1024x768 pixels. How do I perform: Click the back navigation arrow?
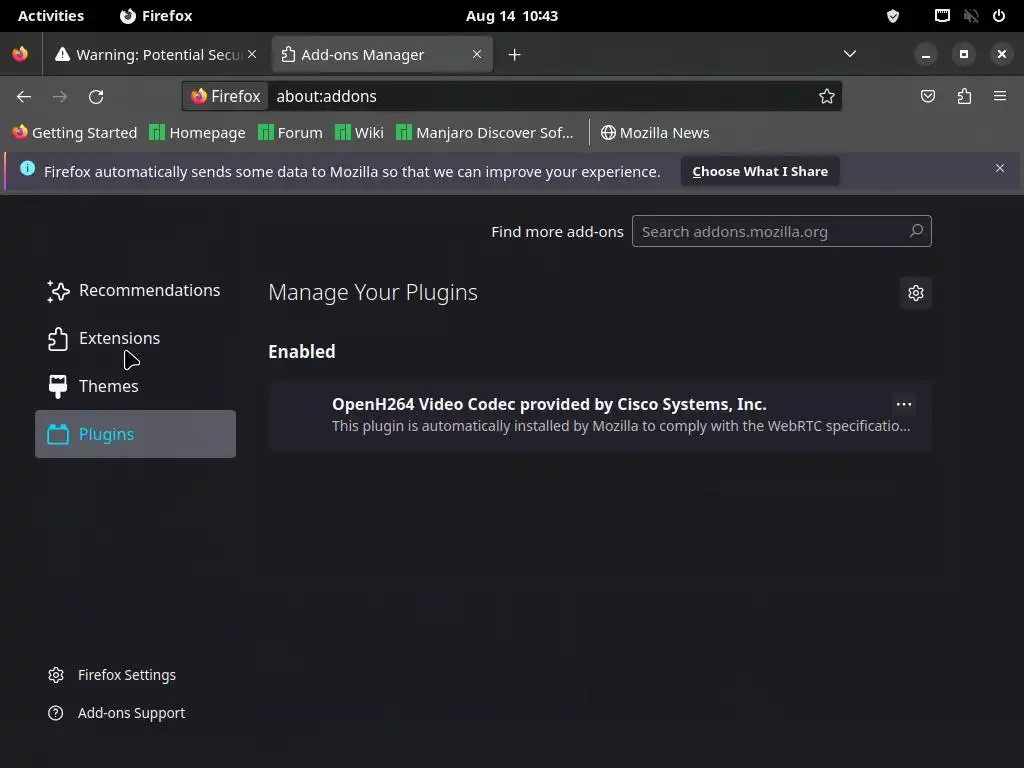(x=24, y=97)
